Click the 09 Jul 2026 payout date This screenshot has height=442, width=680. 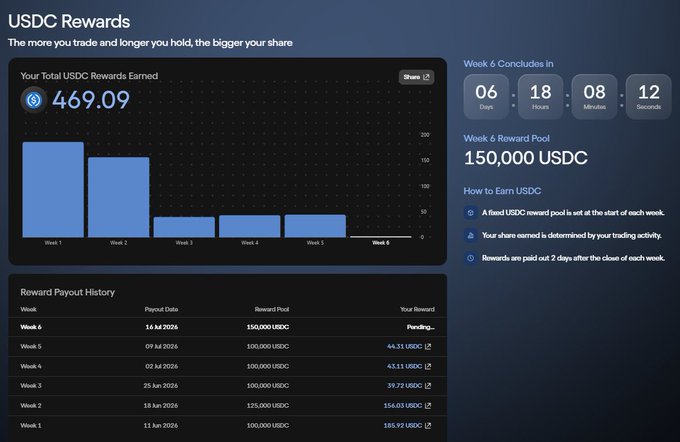161,347
